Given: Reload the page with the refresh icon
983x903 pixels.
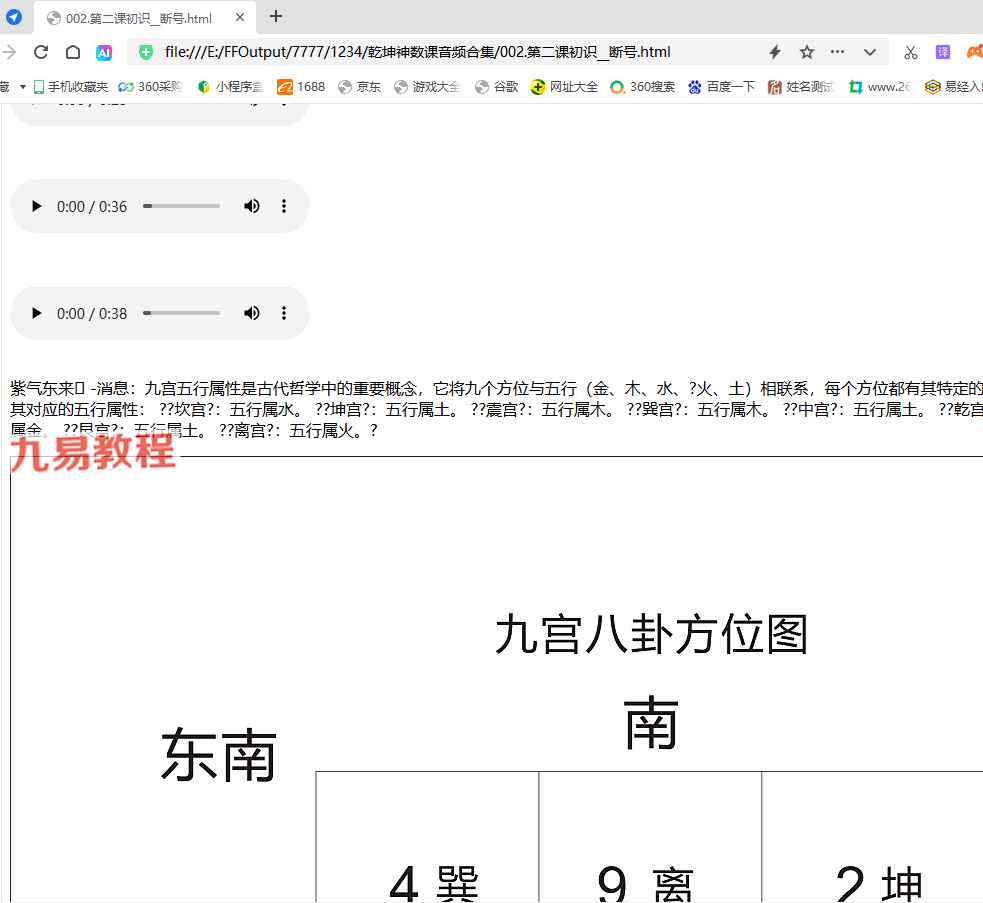Looking at the screenshot, I should pos(41,52).
